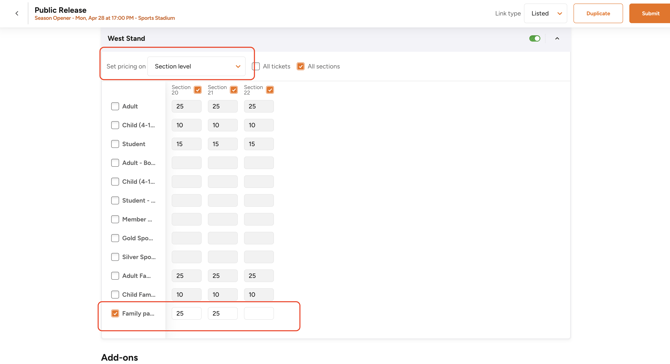
Task: Click the Child Fam... Section 22 price field
Action: click(x=259, y=294)
